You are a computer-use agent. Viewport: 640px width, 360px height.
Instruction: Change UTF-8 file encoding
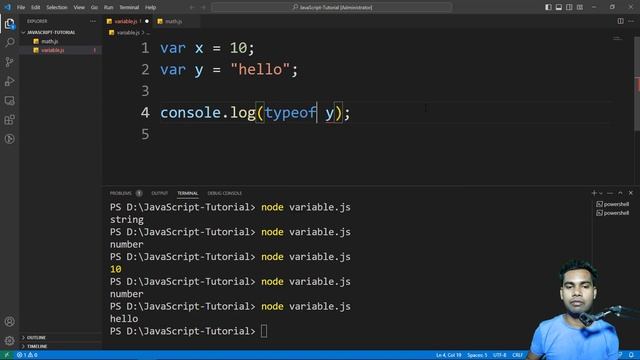(x=500, y=355)
